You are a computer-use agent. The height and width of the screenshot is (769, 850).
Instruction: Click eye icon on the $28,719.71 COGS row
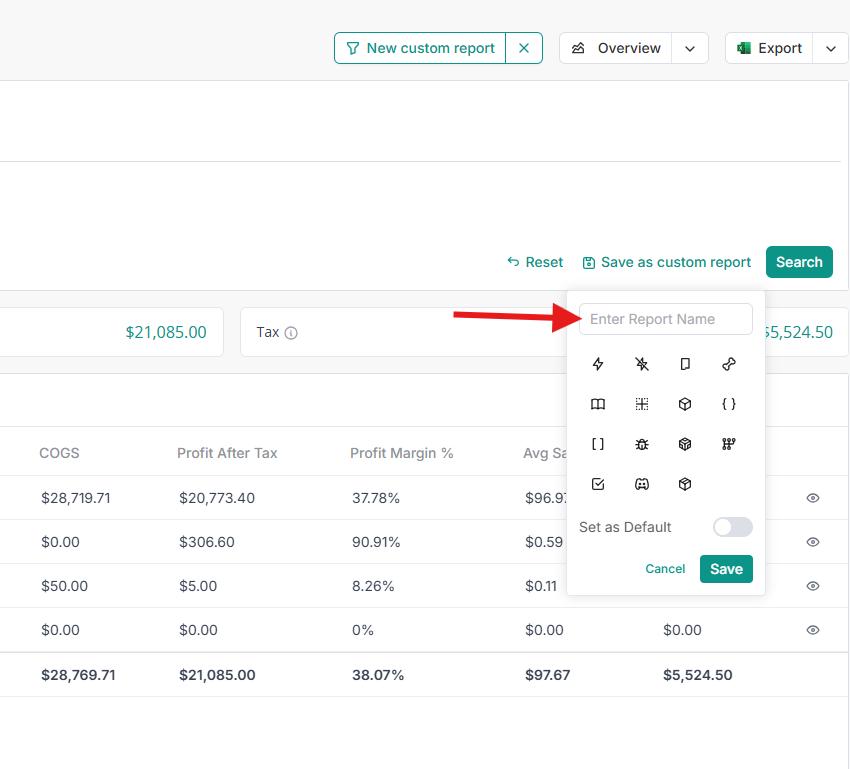click(x=813, y=497)
